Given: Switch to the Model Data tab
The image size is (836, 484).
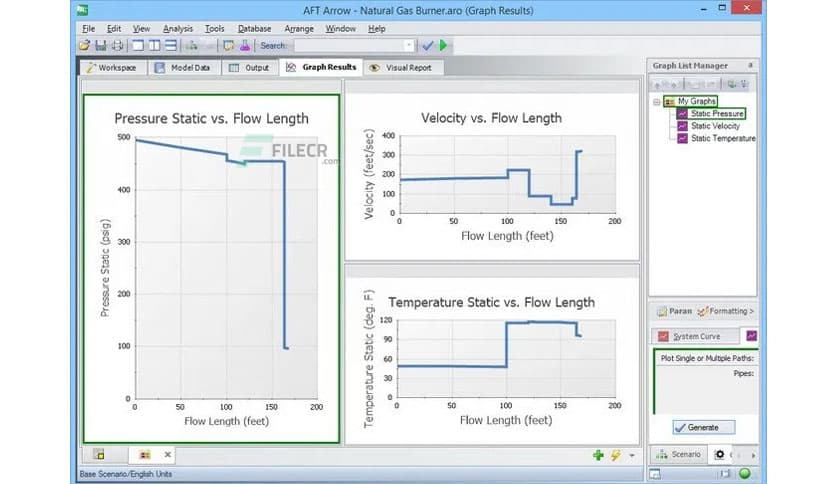Looking at the screenshot, I should click(x=183, y=68).
